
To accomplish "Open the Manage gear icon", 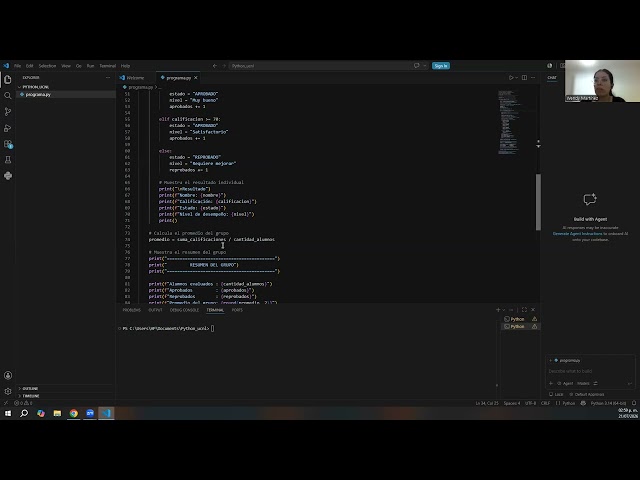I will click(x=8, y=391).
